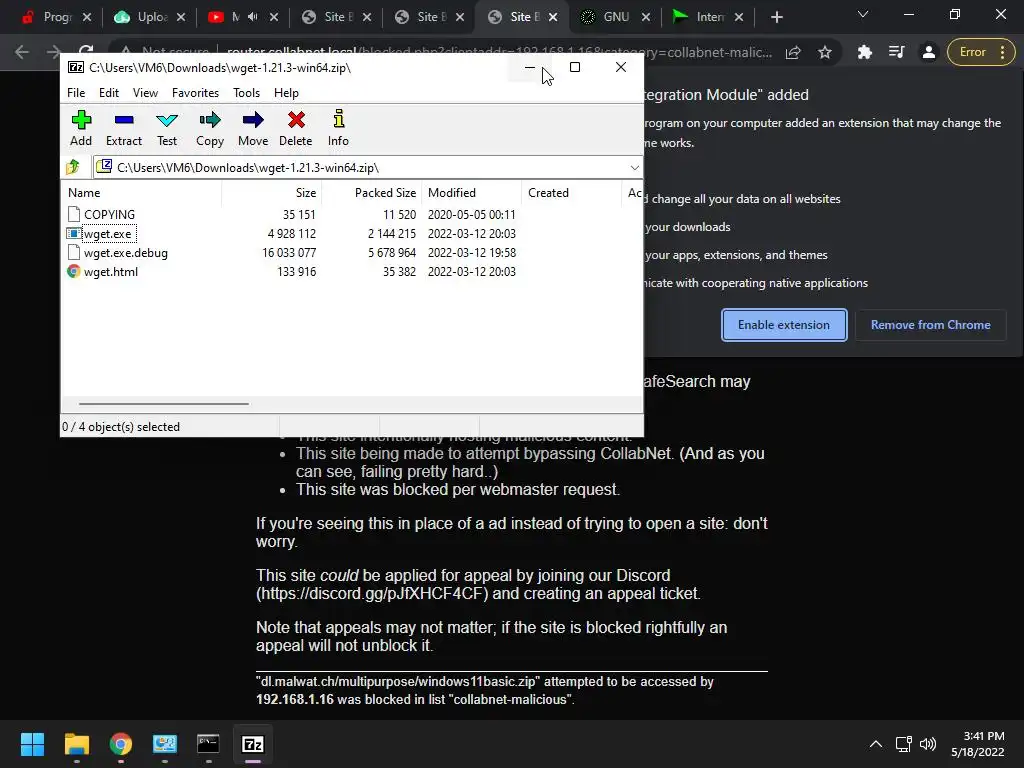Open the Help menu

286,93
